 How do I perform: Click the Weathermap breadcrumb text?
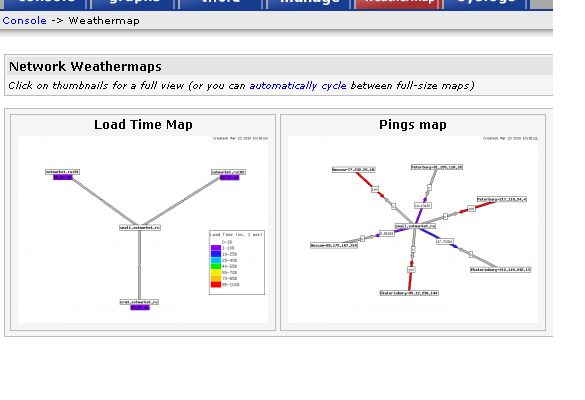point(104,21)
